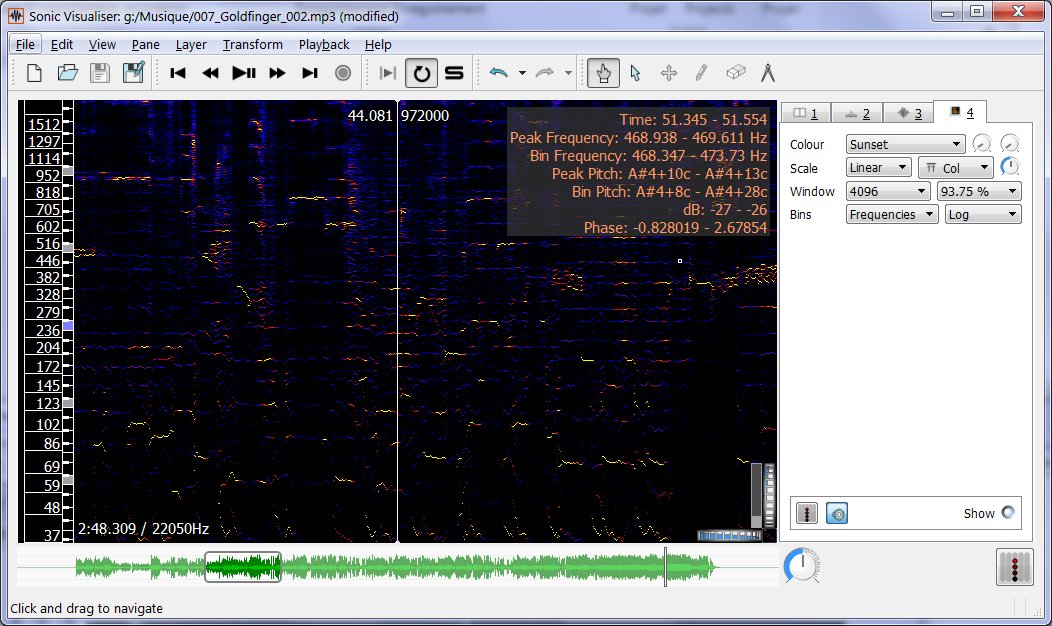Switch to layer tab 1
Screen dimensions: 1052x626
(806, 113)
